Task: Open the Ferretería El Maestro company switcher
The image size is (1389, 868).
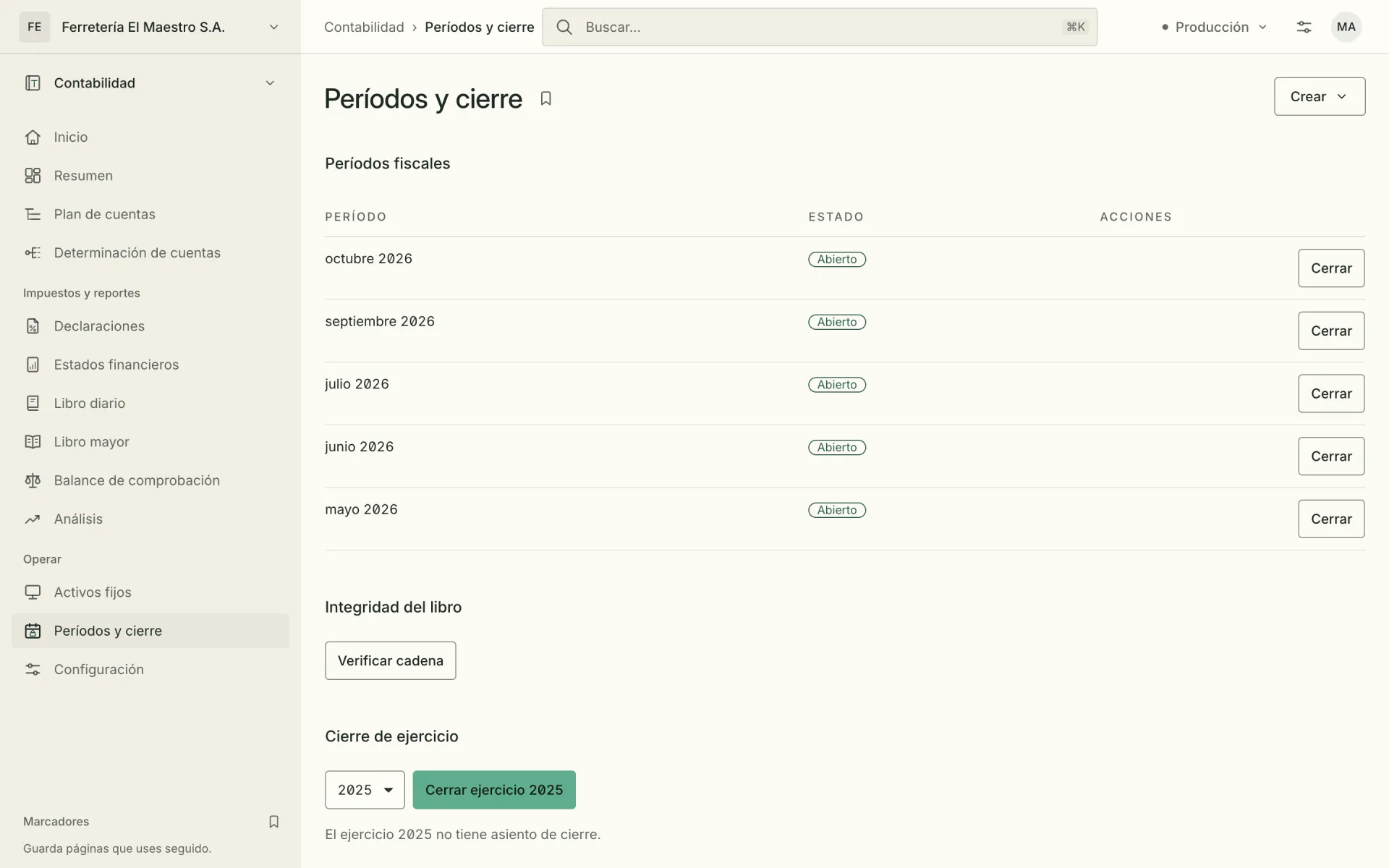Action: point(150,27)
